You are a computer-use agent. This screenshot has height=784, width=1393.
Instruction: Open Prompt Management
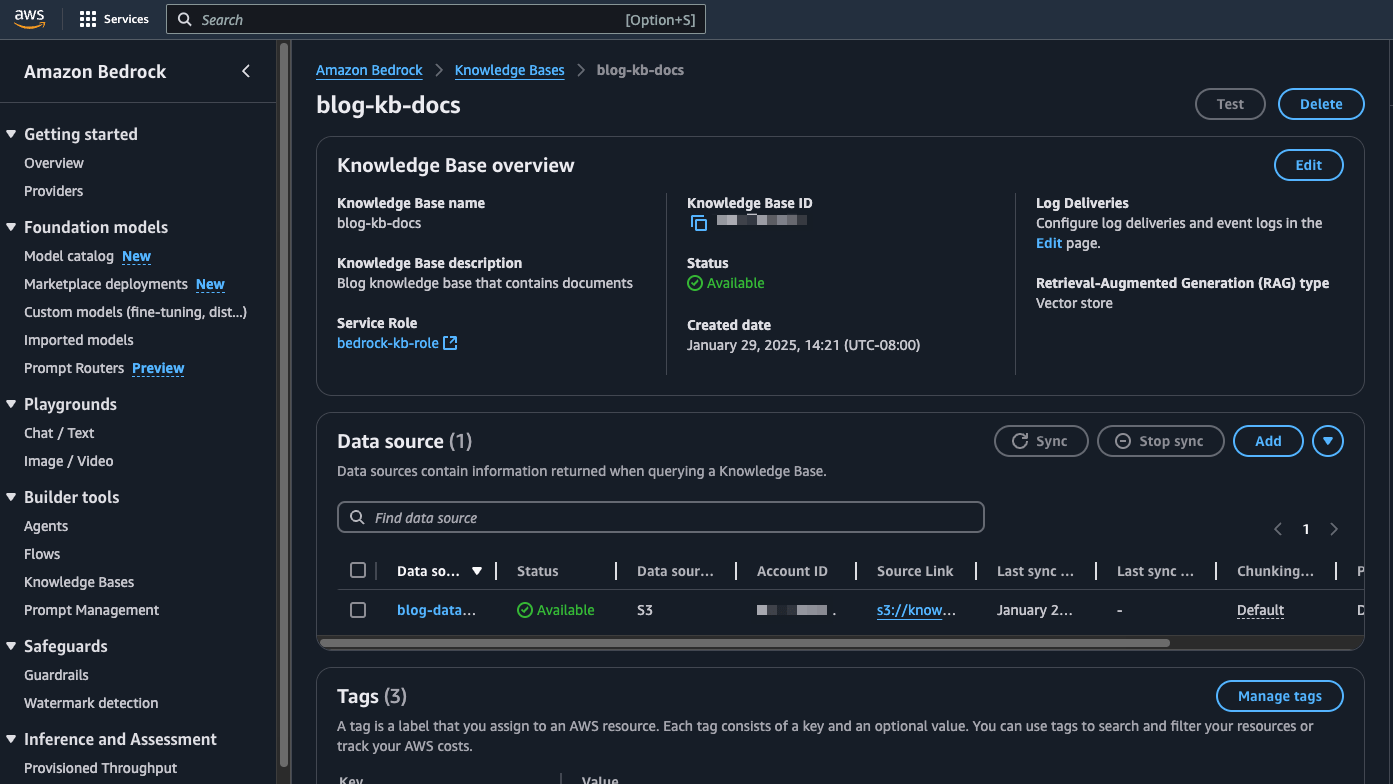(x=92, y=610)
